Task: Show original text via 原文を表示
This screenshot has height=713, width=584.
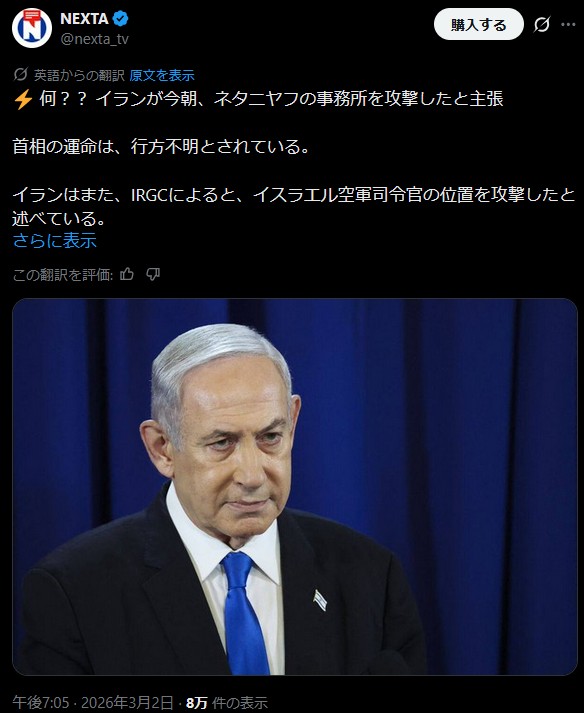Action: coord(162,75)
